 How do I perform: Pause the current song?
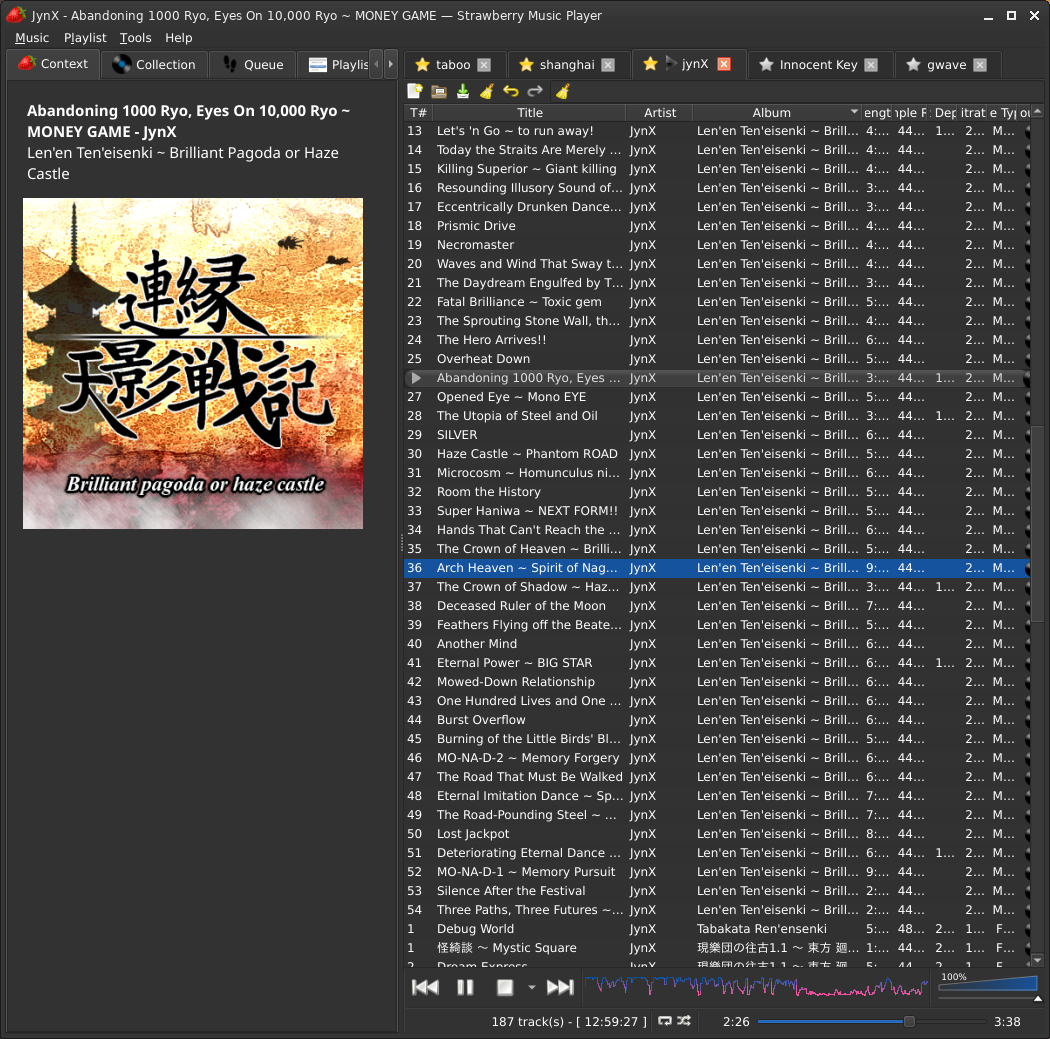pyautogui.click(x=465, y=987)
